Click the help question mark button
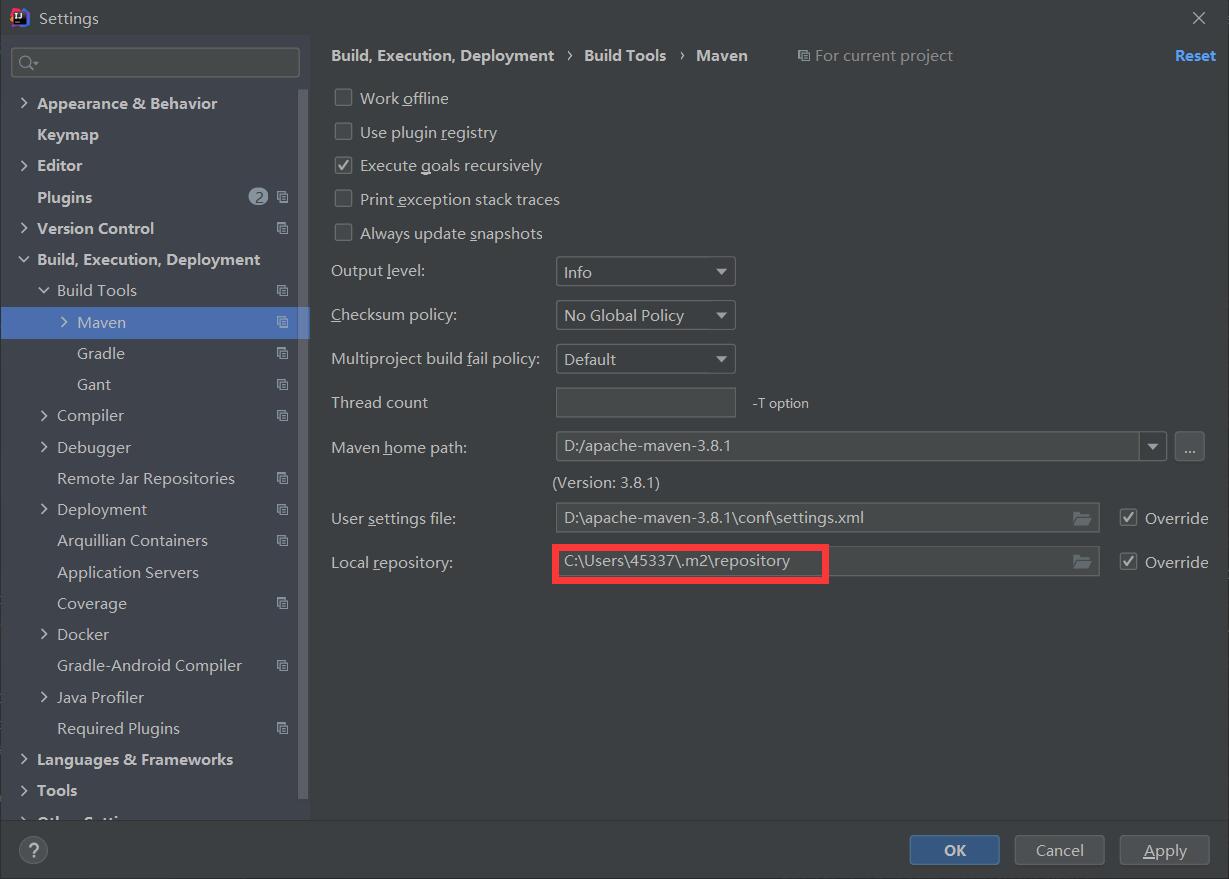 34,851
